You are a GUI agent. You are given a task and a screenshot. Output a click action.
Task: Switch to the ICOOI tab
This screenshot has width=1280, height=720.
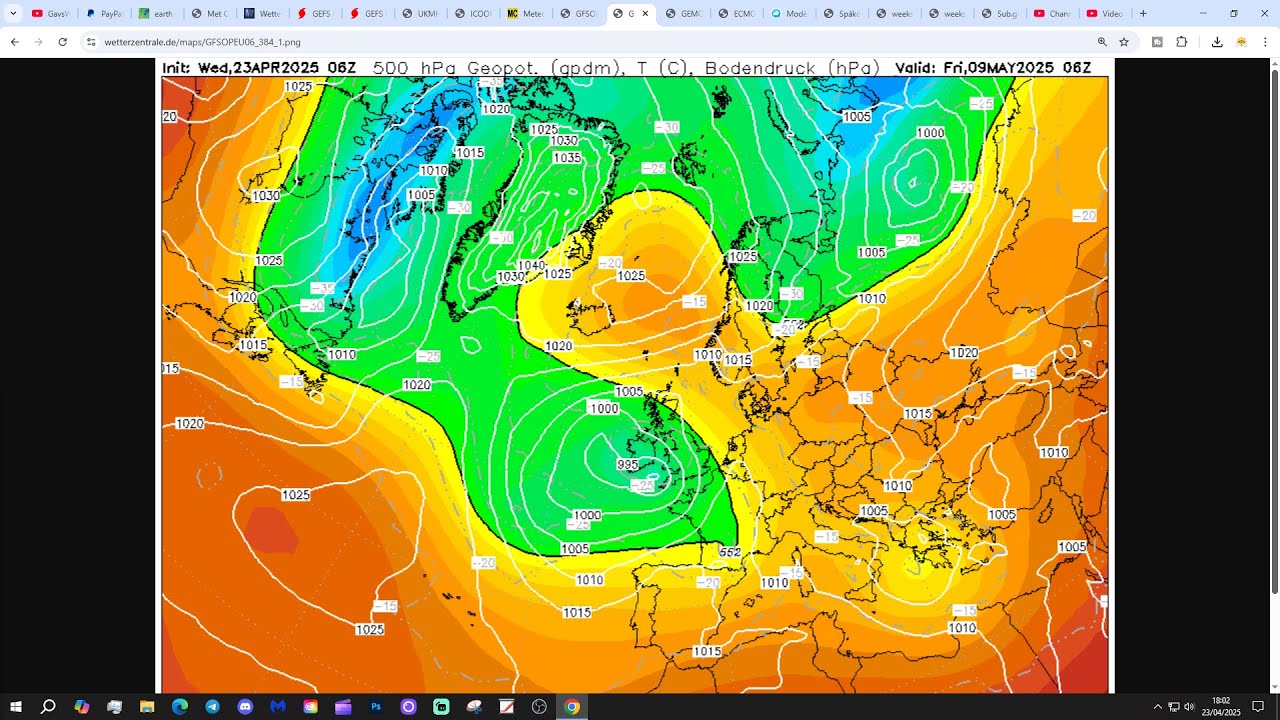pyautogui.click(x=473, y=14)
